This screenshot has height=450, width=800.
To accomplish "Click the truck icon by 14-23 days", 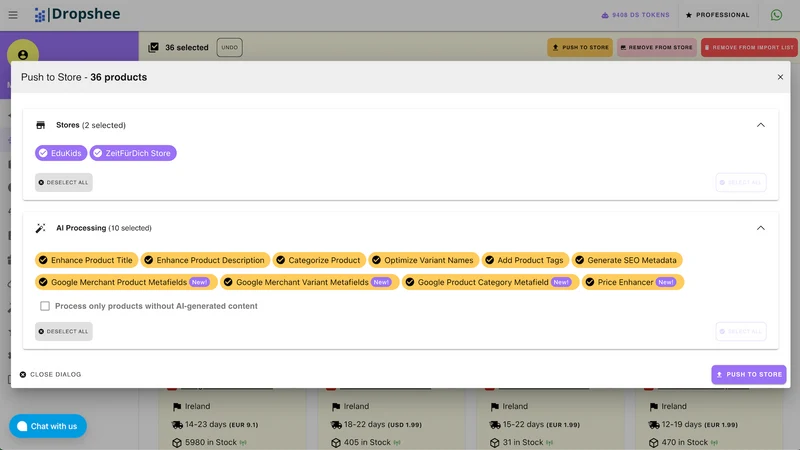I will (x=177, y=424).
